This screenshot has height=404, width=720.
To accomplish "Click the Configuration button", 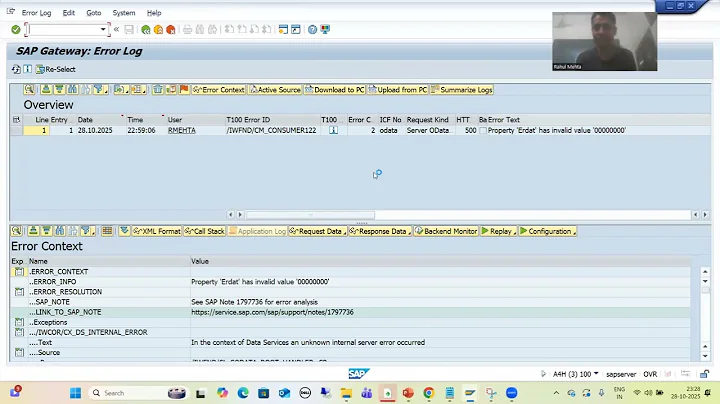I will (548, 231).
